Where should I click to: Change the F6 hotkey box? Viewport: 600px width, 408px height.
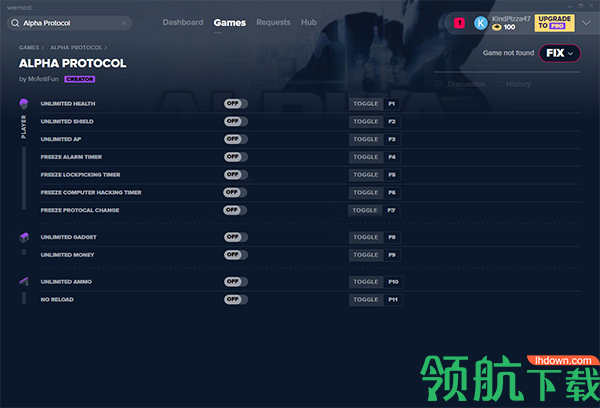point(392,193)
